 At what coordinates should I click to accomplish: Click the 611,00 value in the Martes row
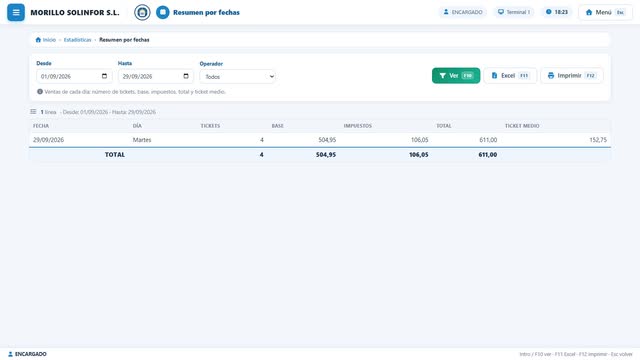coord(488,140)
